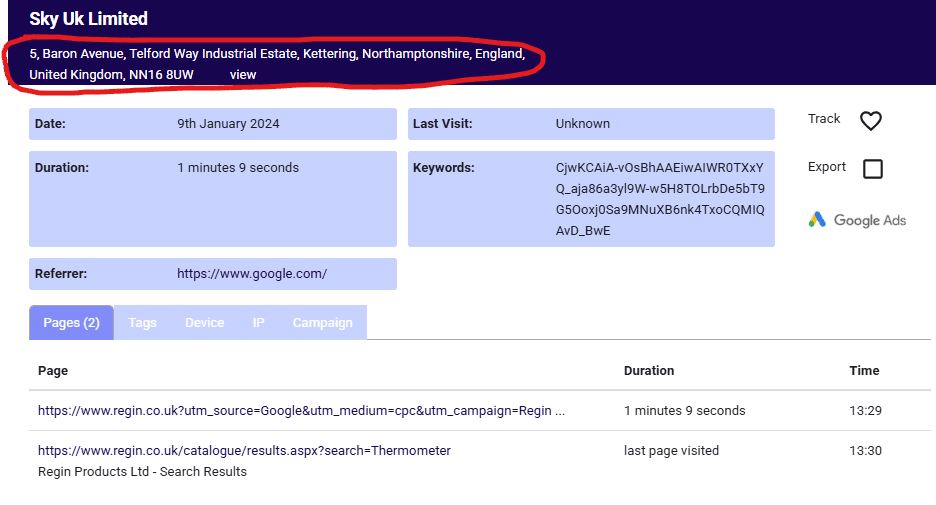Click the Keywords value starting CjwKCAiA
936x505 pixels.
pos(660,199)
